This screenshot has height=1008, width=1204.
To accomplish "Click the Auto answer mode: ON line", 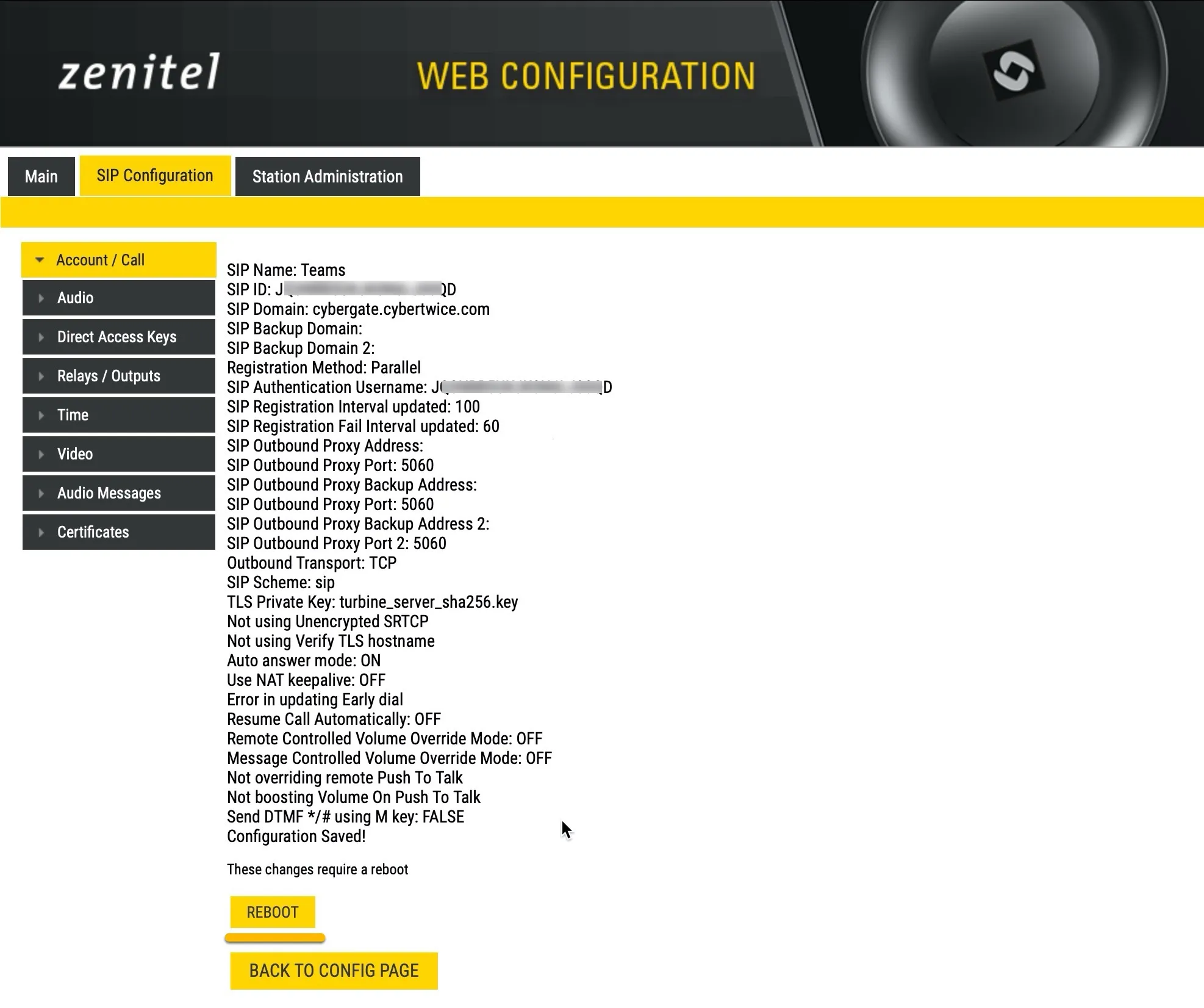I will [304, 661].
